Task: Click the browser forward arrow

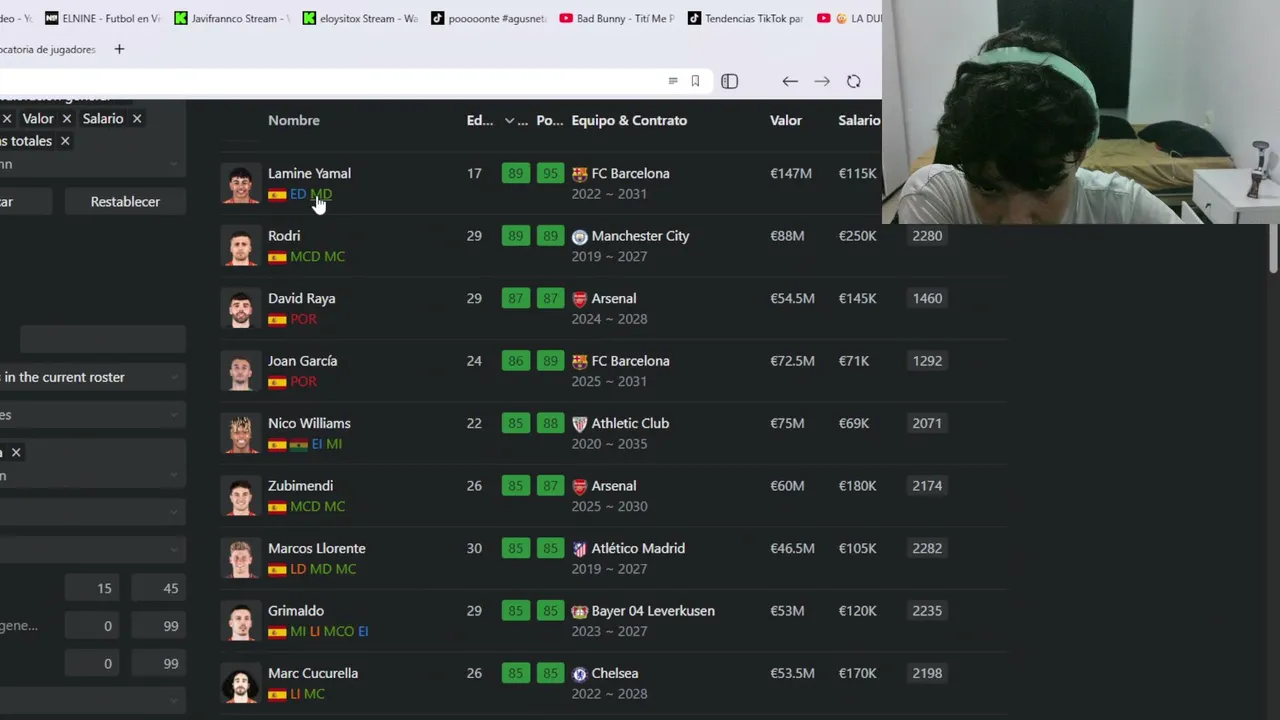Action: [x=822, y=81]
